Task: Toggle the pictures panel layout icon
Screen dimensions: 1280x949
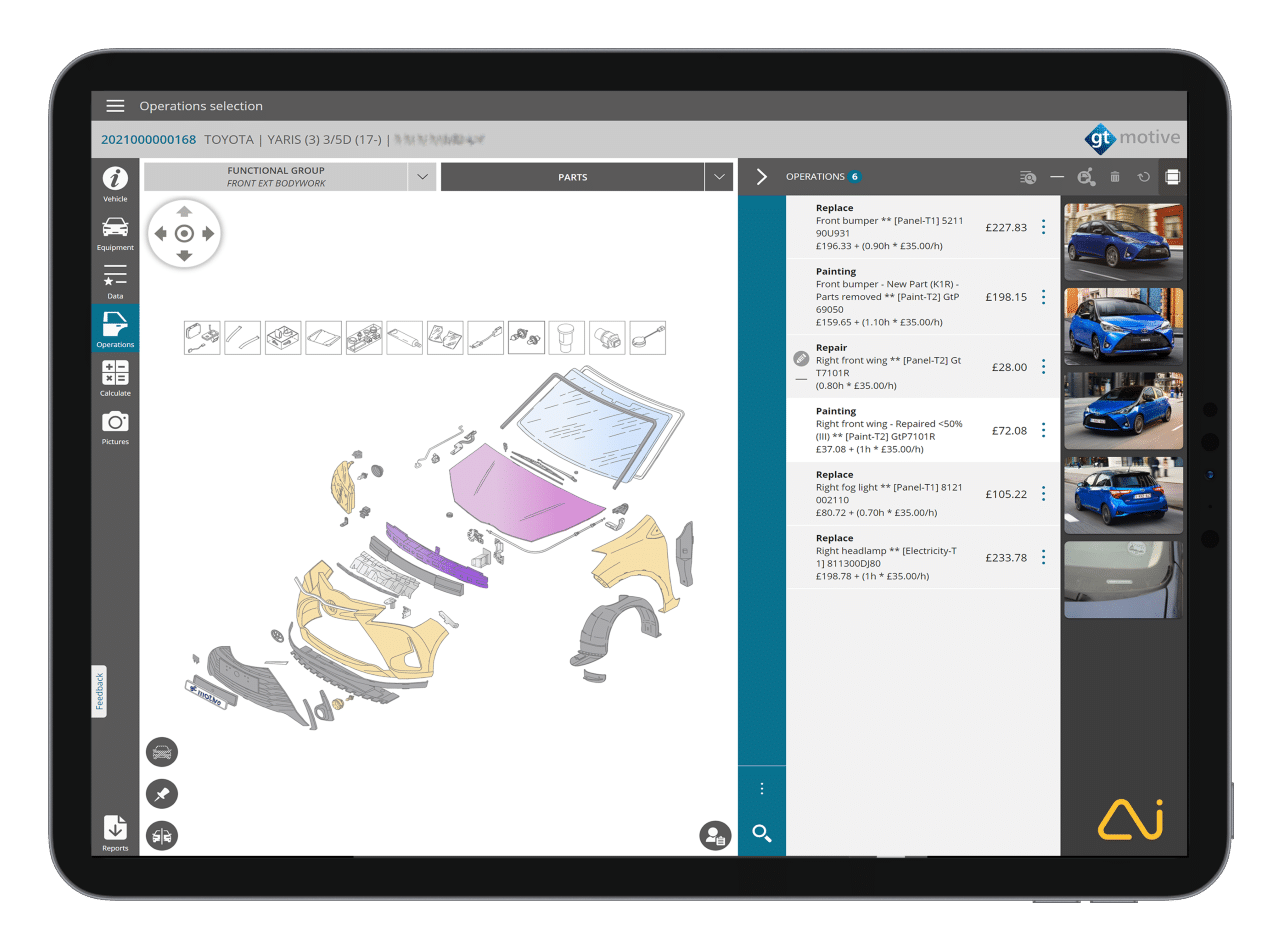Action: (1173, 177)
